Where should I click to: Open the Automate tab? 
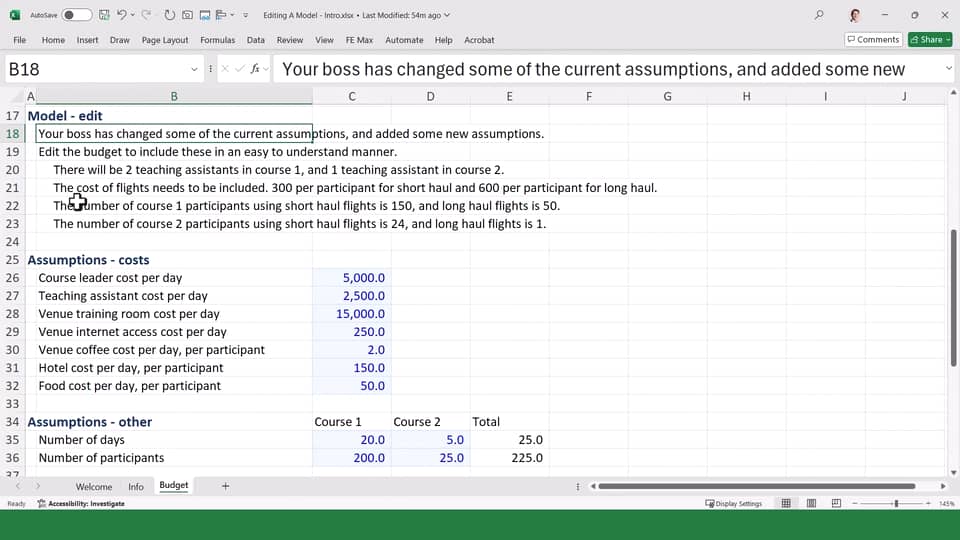(x=404, y=40)
